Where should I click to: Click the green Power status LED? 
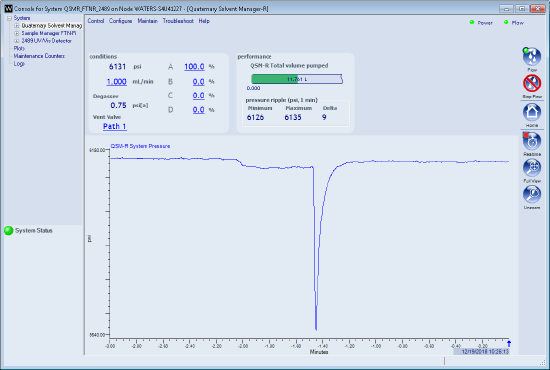pos(472,22)
